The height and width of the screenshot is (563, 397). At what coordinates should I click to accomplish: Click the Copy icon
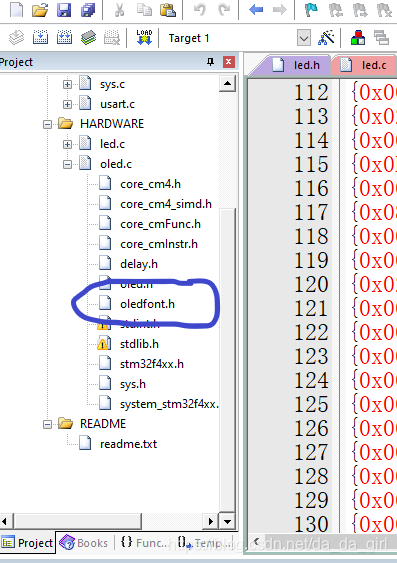144,9
